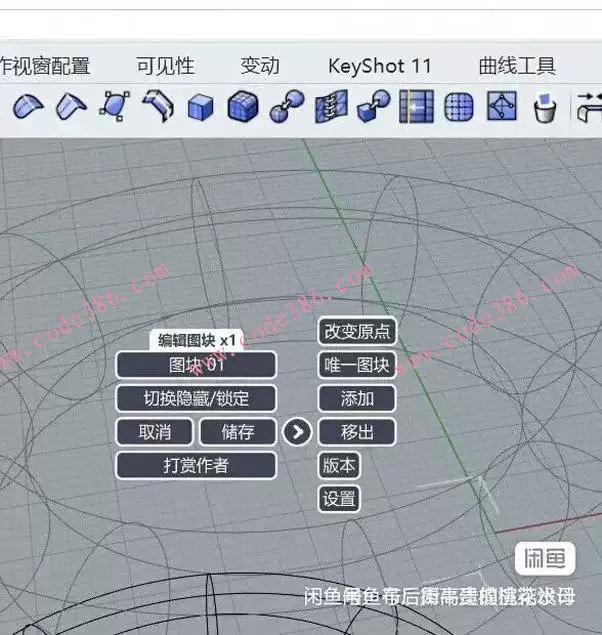Select the striped grid panel icon
602x635 pixels.
416,107
